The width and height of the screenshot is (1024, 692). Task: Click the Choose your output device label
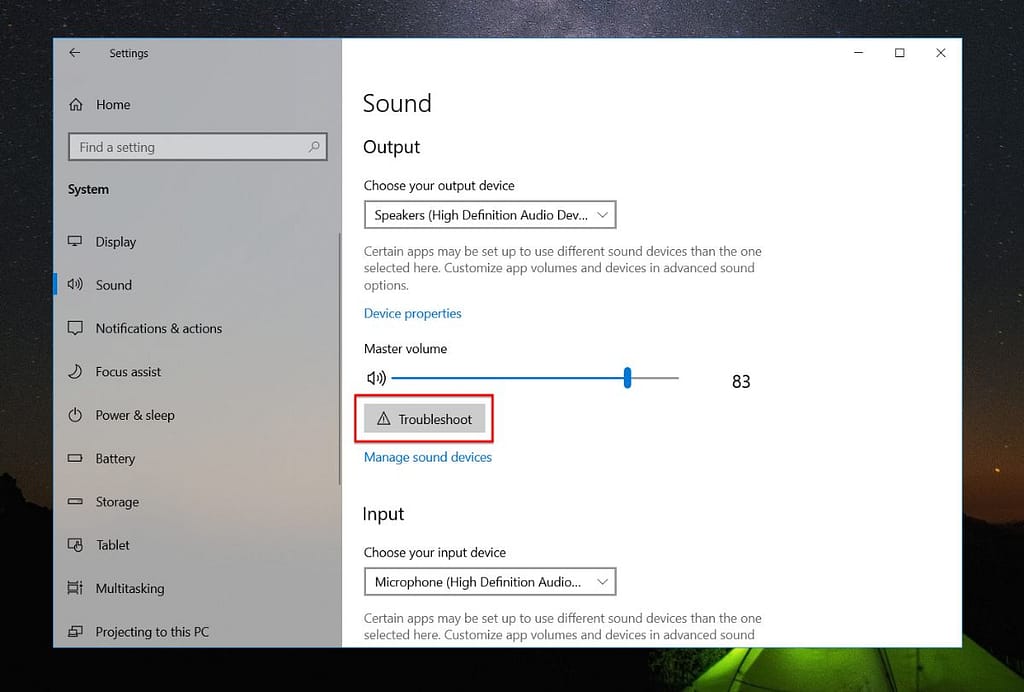click(439, 185)
